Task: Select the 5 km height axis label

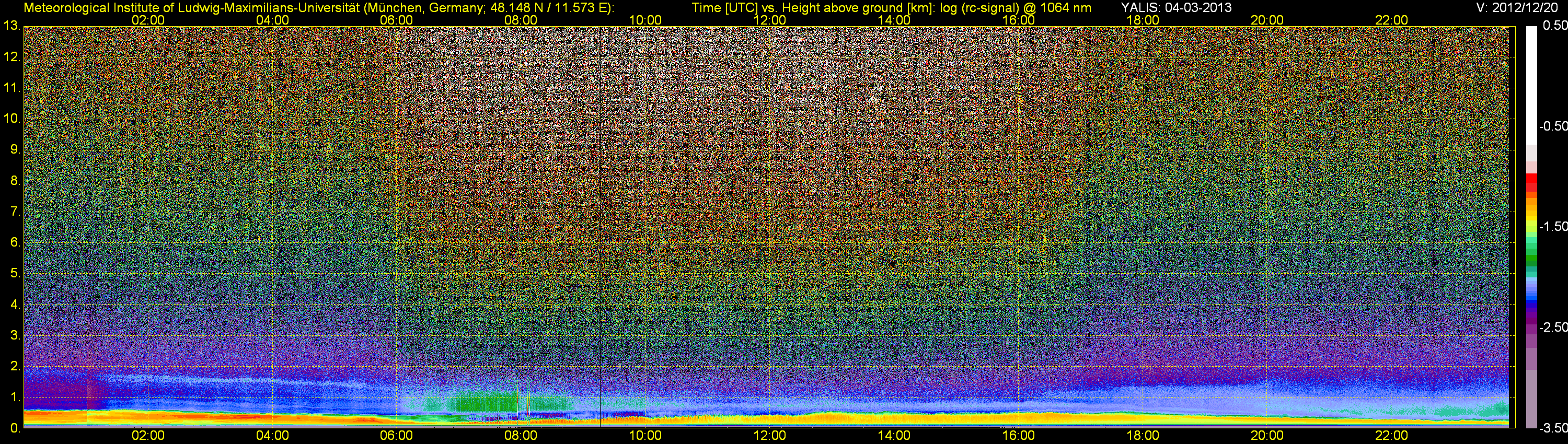Action: [x=15, y=274]
